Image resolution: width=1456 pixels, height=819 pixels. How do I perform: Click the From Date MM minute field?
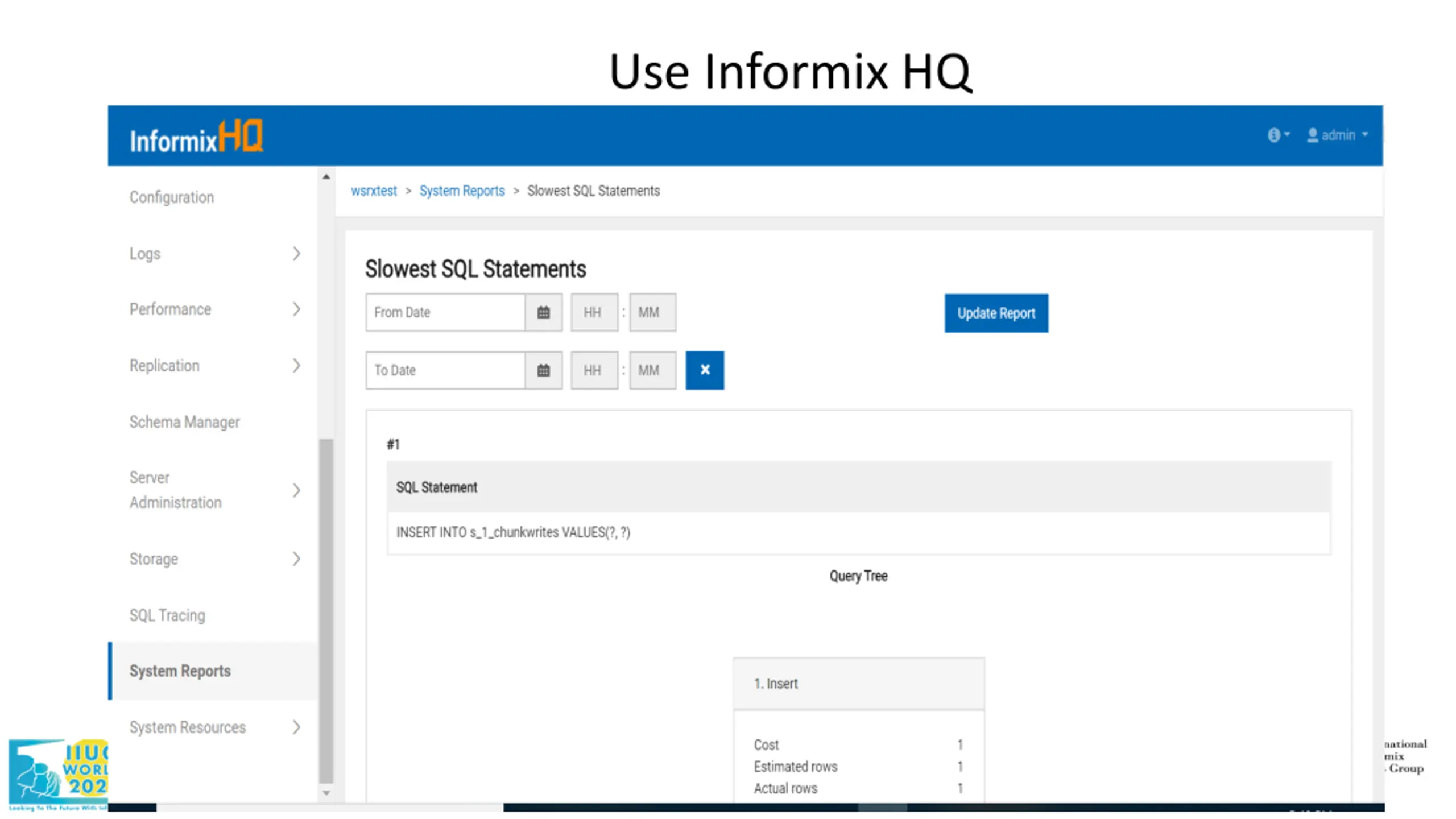pyautogui.click(x=652, y=312)
